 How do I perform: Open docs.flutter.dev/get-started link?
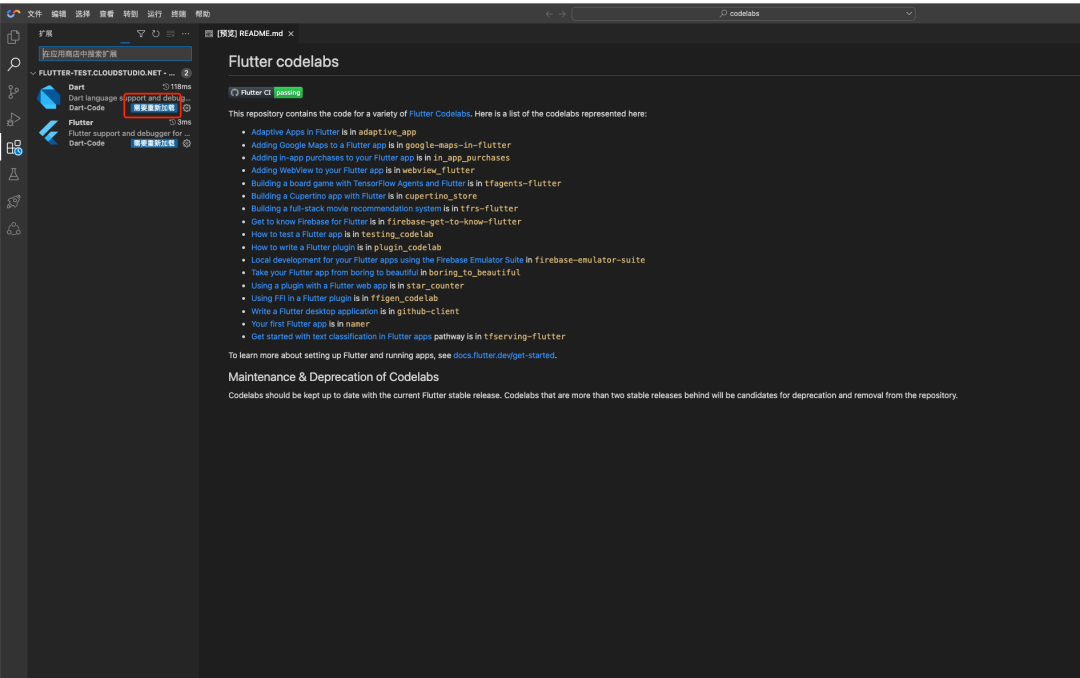point(503,356)
